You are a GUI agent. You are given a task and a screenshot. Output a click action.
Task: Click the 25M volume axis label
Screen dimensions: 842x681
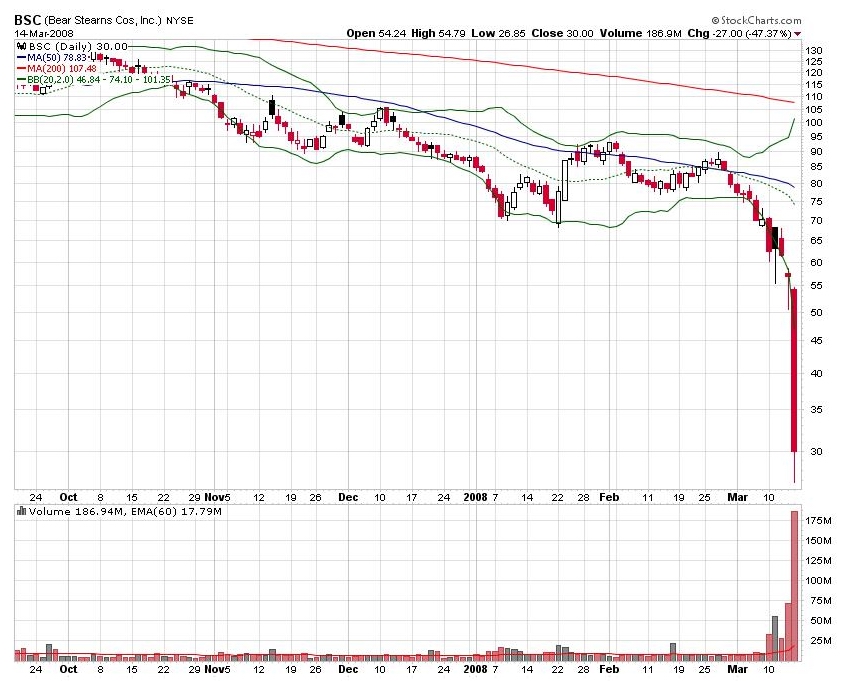pos(821,641)
